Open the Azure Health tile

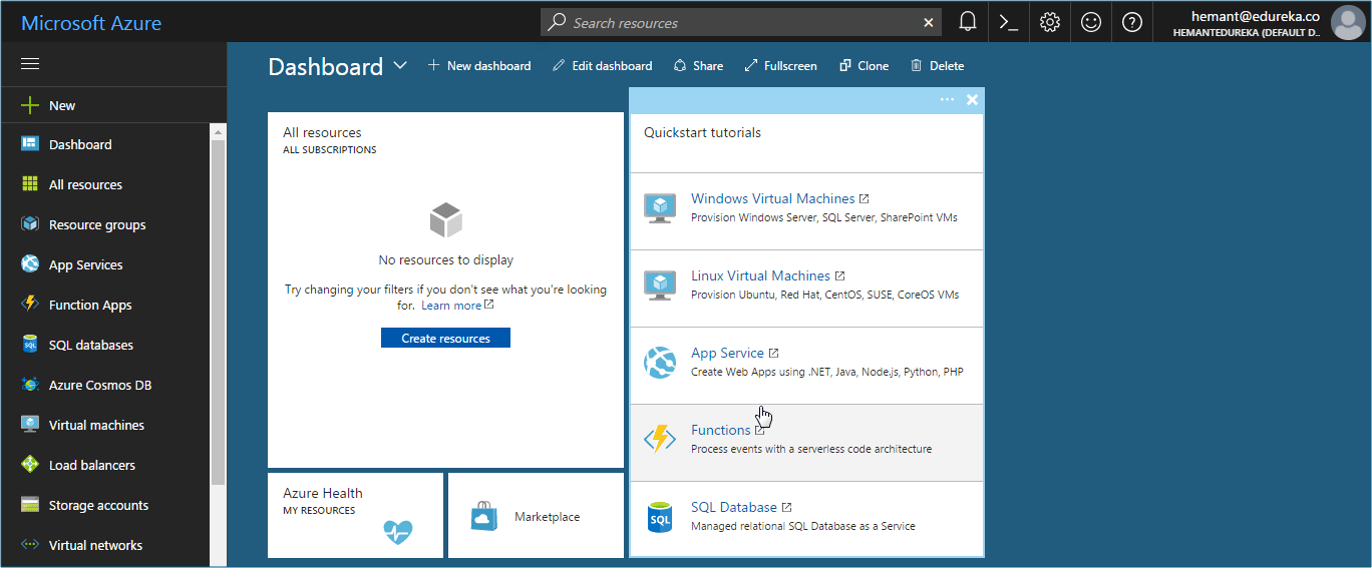(x=355, y=516)
